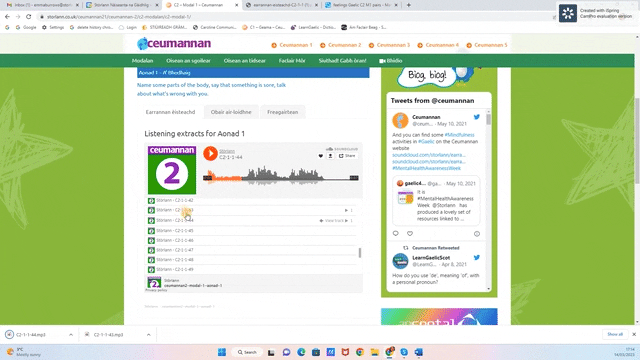Go to the Ceumannan 3 link
Screen dimensions: 640x360
pos(389,45)
